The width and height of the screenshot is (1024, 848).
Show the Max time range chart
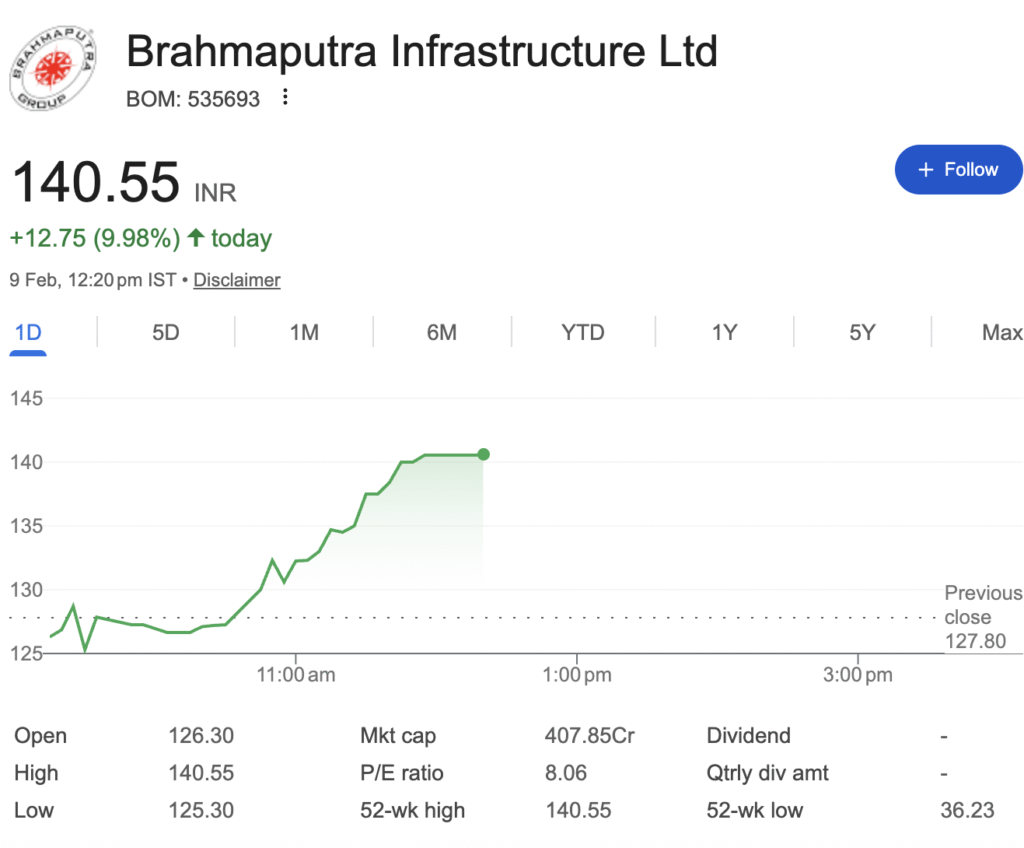(x=1001, y=332)
